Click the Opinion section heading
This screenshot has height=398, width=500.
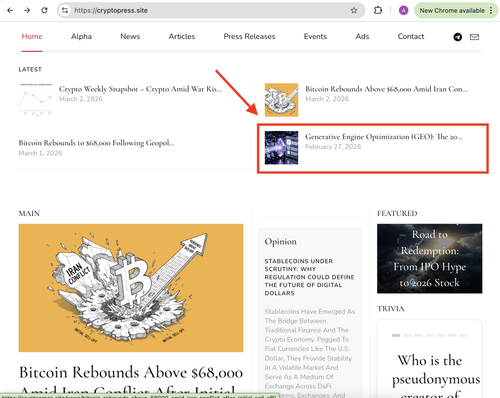(280, 242)
